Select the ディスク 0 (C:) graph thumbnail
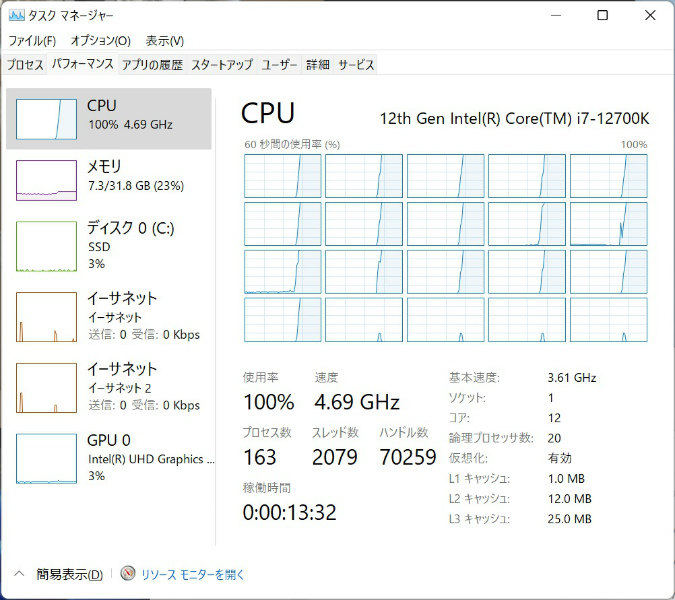Viewport: 675px width, 600px height. point(46,246)
